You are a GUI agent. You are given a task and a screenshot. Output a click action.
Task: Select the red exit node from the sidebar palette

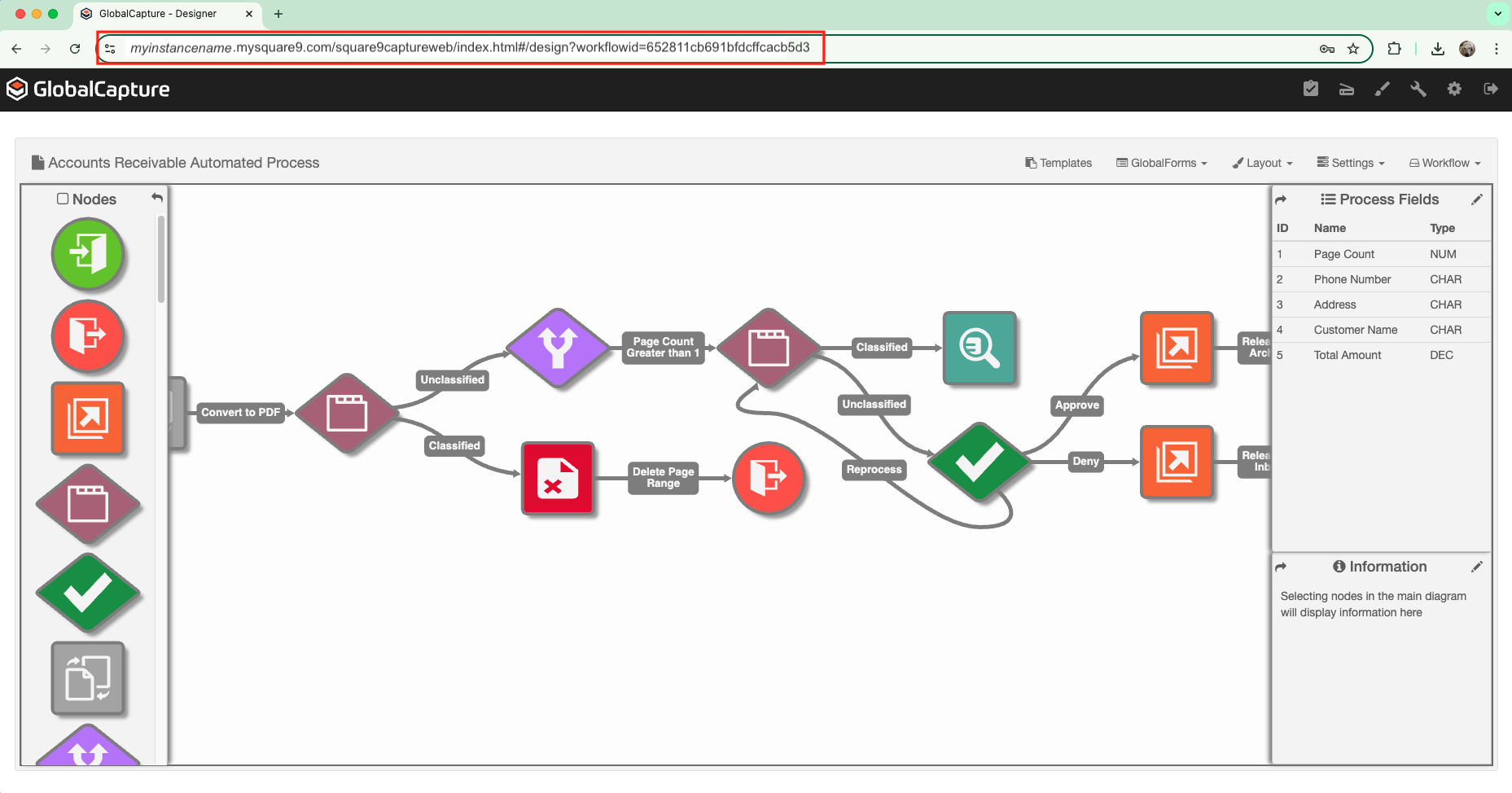[x=87, y=336]
